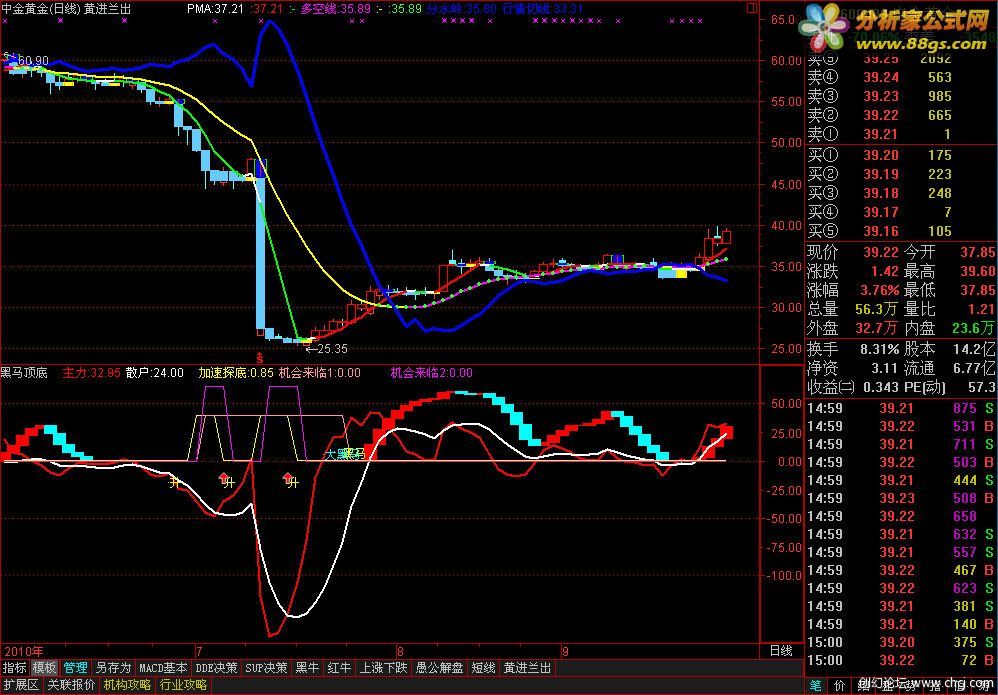998x695 pixels.
Task: Click the 买⑤ bid price 39.16
Action: pyautogui.click(x=880, y=231)
